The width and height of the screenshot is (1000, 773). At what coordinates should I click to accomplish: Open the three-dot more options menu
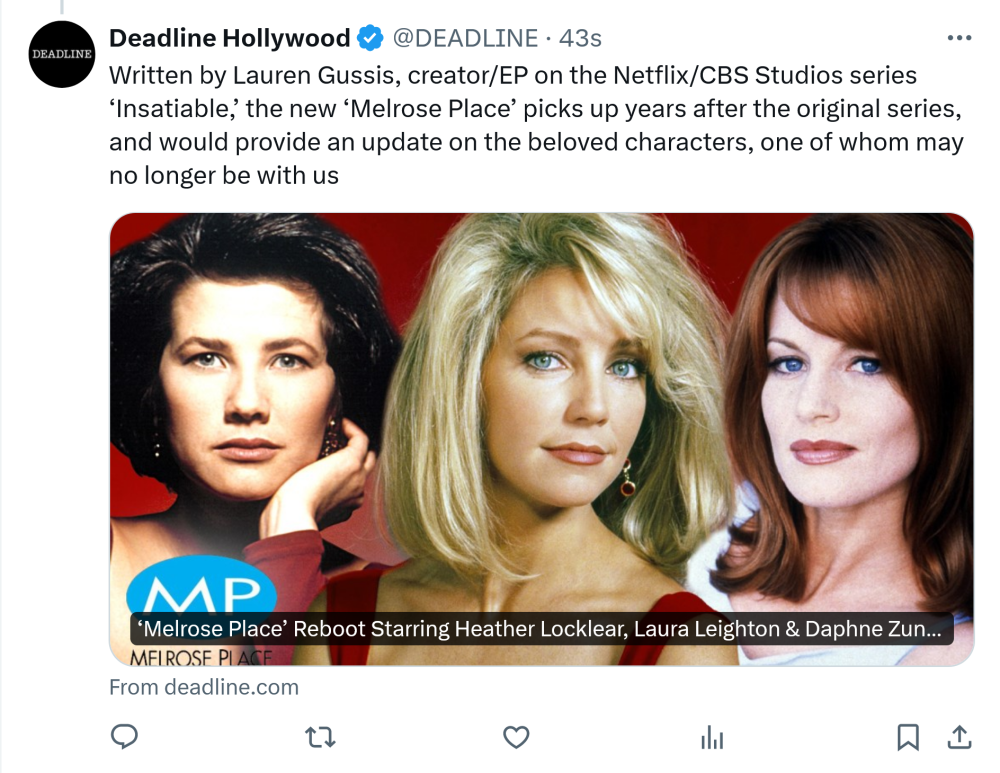(959, 38)
